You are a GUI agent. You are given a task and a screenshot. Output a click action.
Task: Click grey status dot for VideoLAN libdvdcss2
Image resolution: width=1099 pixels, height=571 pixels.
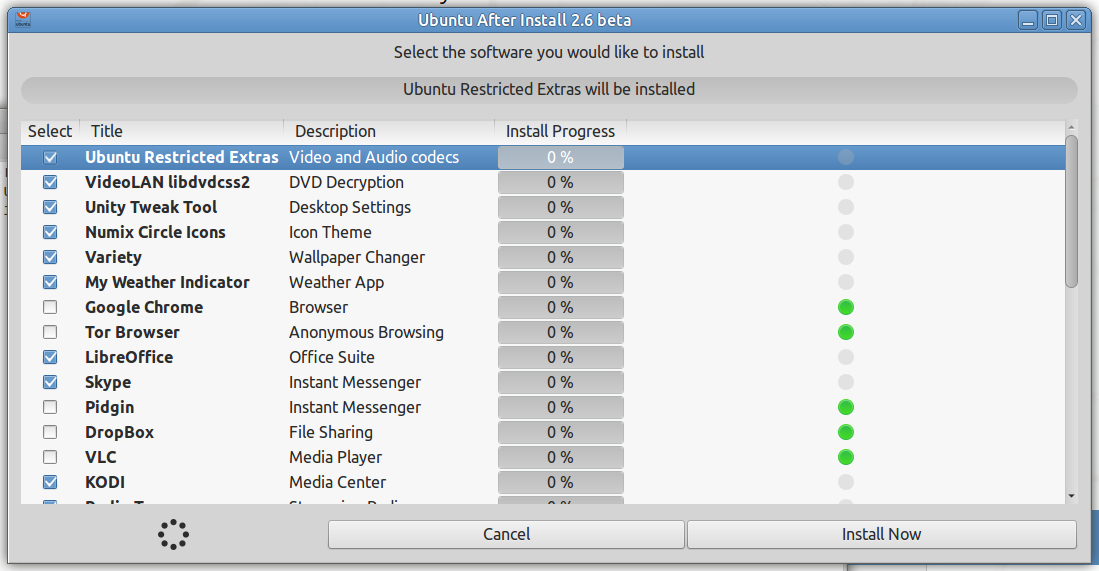[x=846, y=182]
